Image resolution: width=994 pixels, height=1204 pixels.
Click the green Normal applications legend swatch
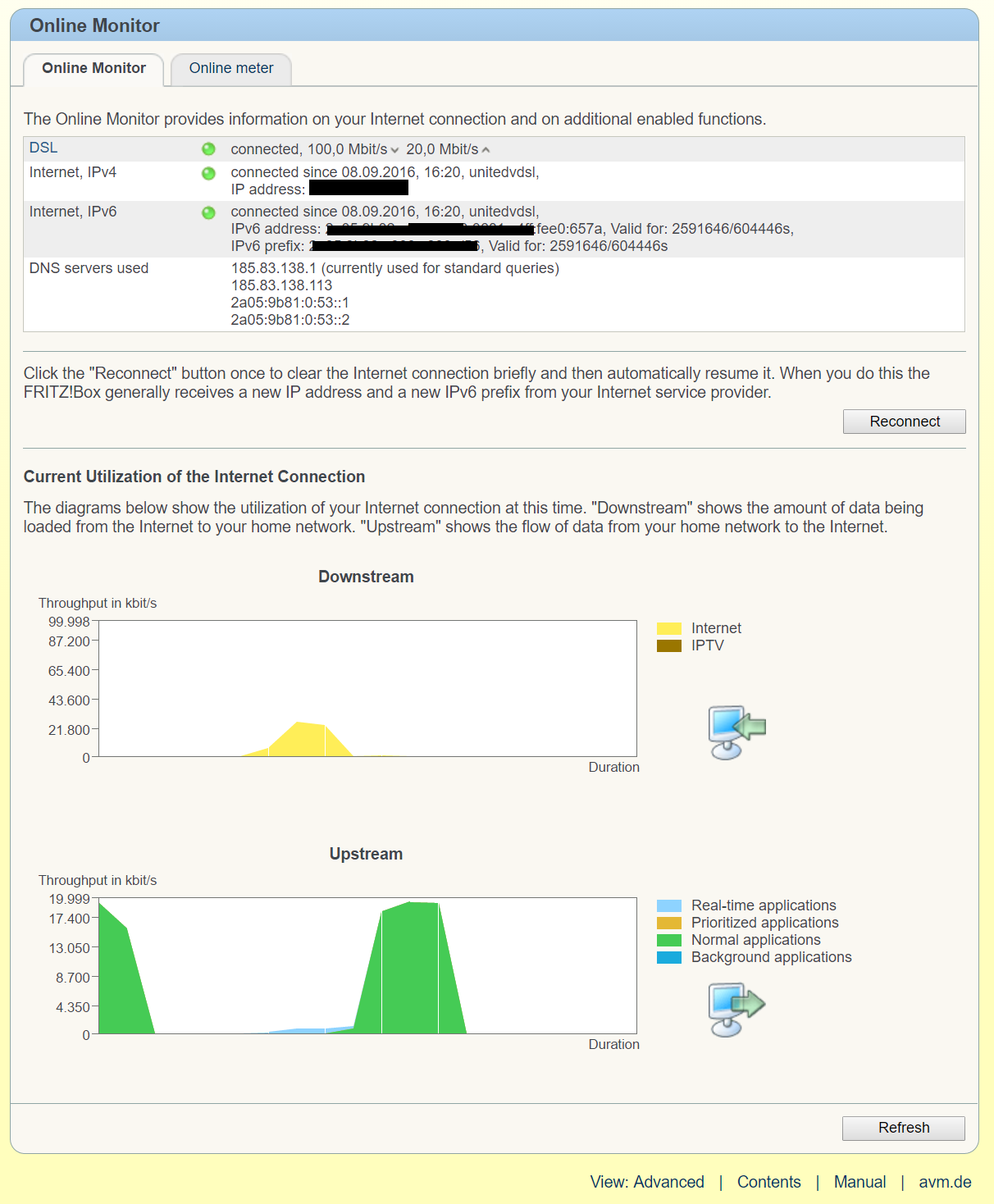669,941
